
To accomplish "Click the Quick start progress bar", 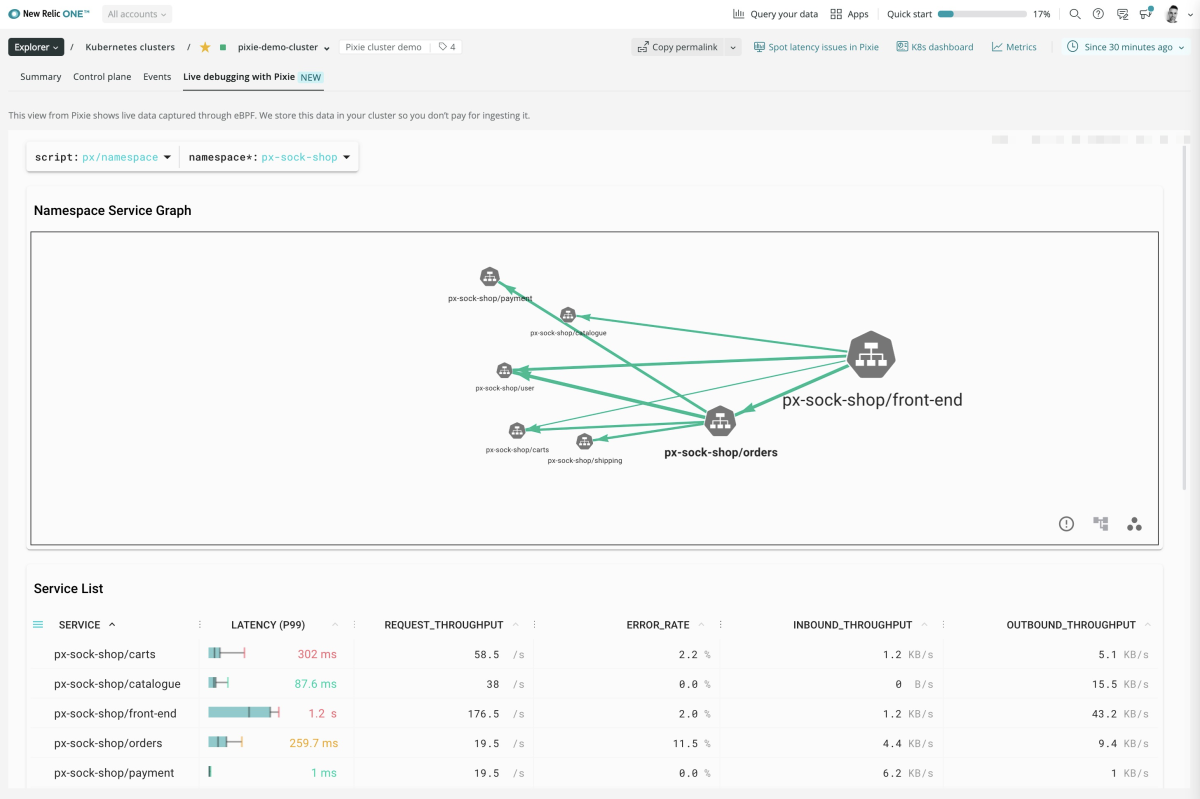I will pos(982,14).
